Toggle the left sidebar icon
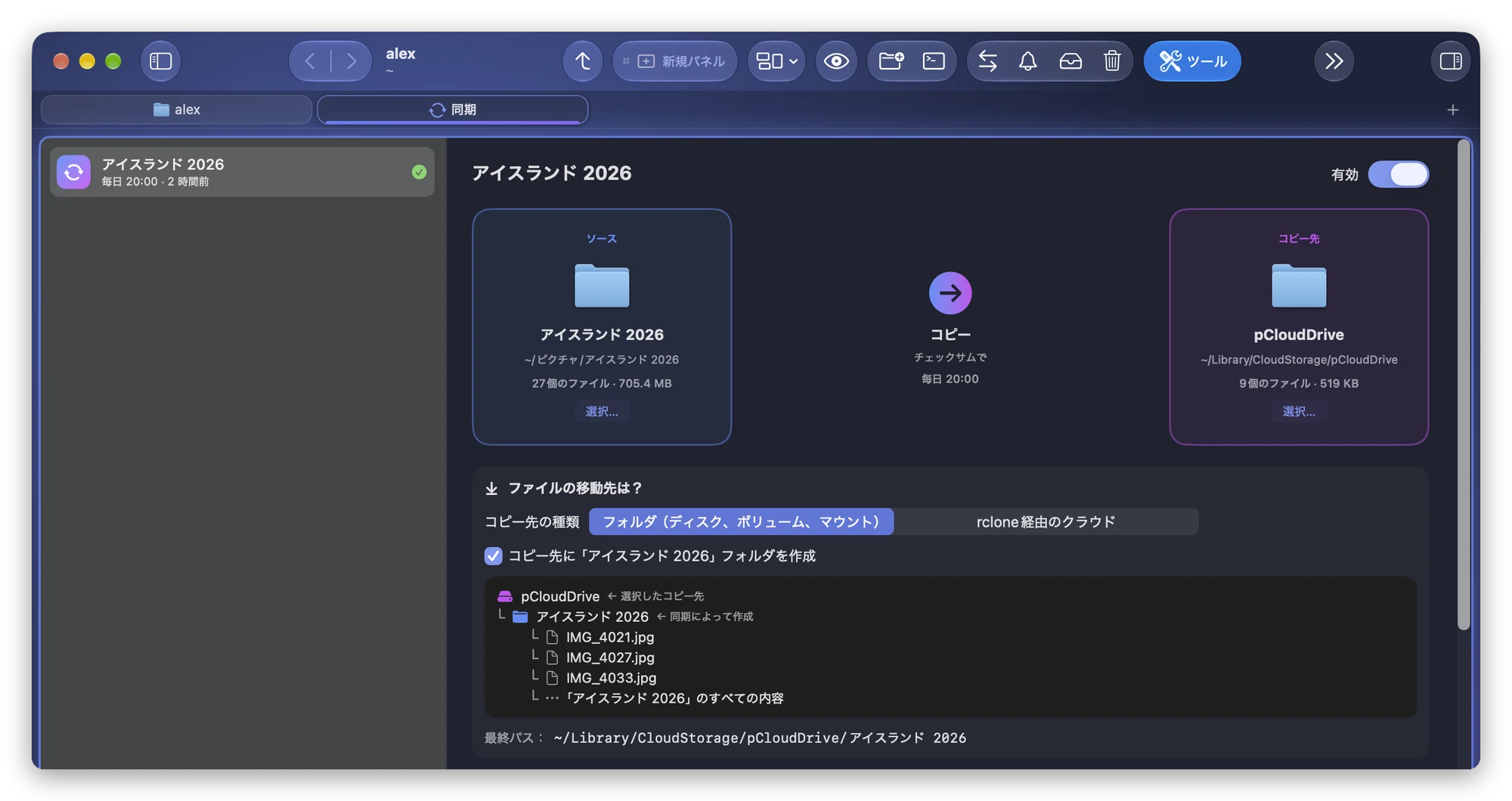 point(160,61)
